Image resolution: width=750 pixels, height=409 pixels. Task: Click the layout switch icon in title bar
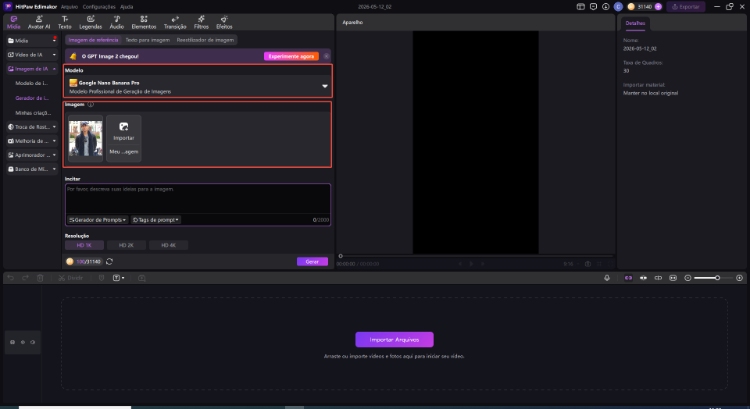[x=580, y=7]
